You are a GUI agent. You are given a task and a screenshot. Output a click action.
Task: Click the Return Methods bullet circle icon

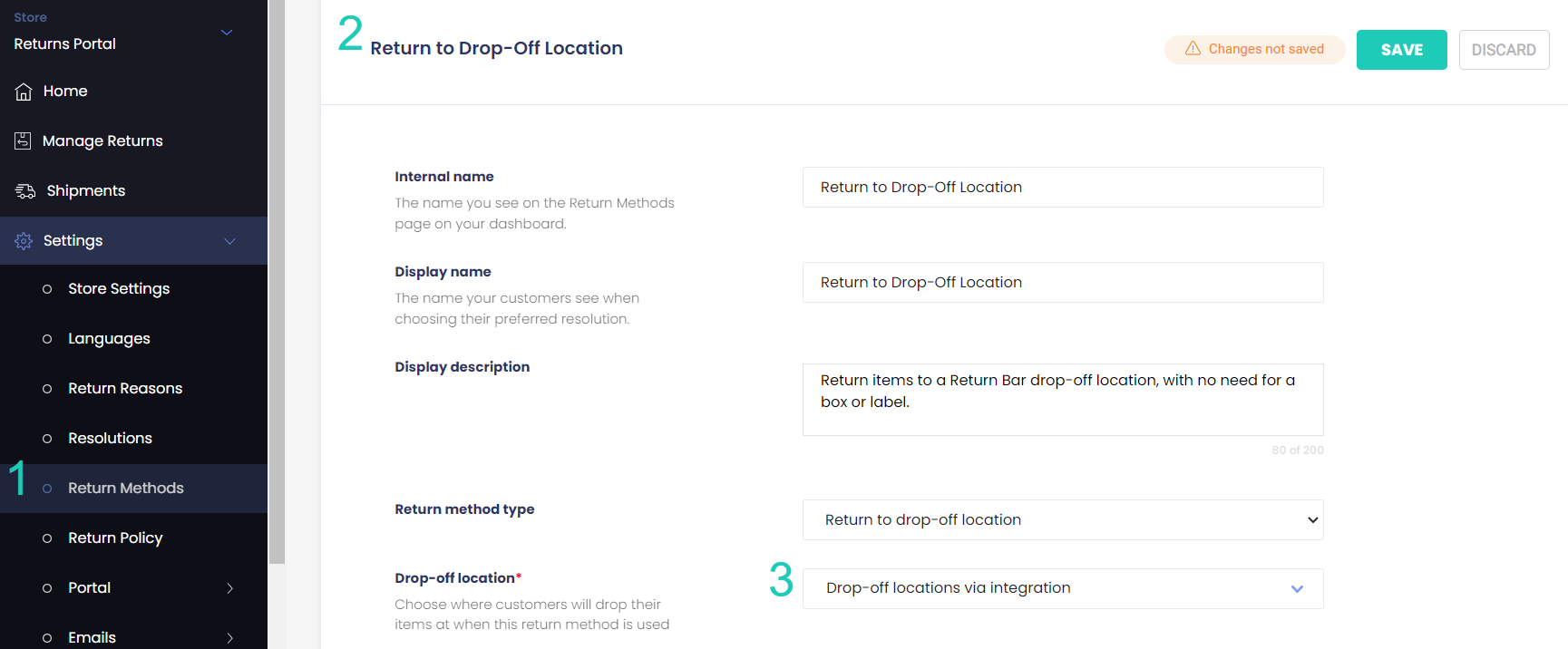click(x=47, y=489)
